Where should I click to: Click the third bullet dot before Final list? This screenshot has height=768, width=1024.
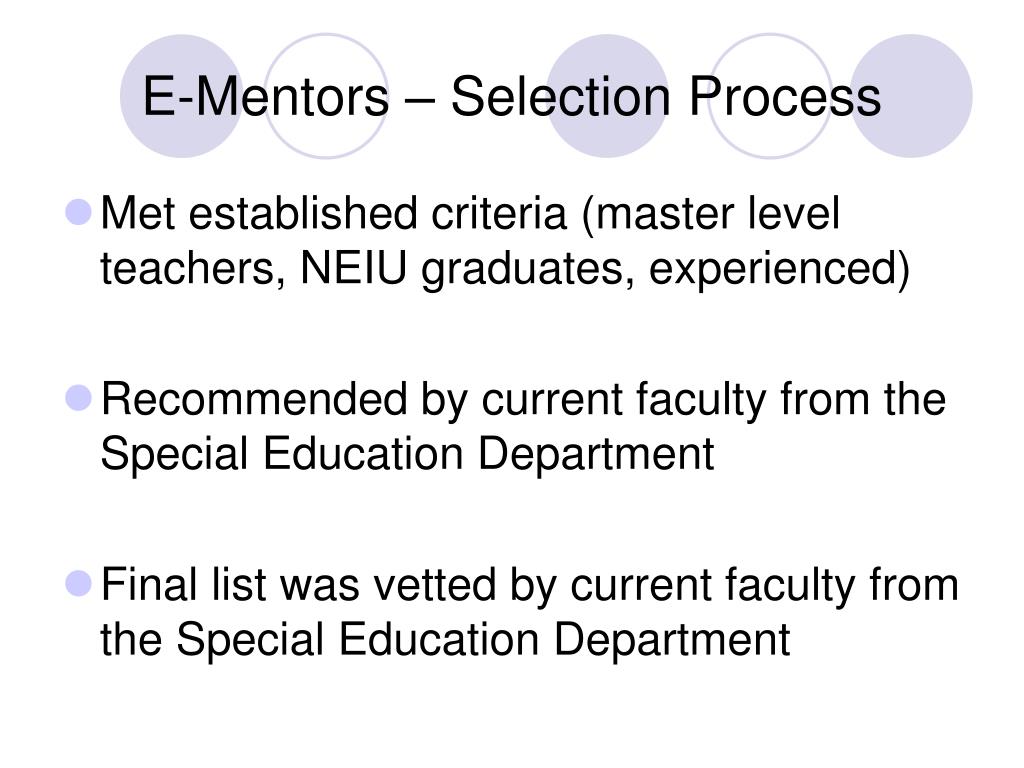click(79, 583)
